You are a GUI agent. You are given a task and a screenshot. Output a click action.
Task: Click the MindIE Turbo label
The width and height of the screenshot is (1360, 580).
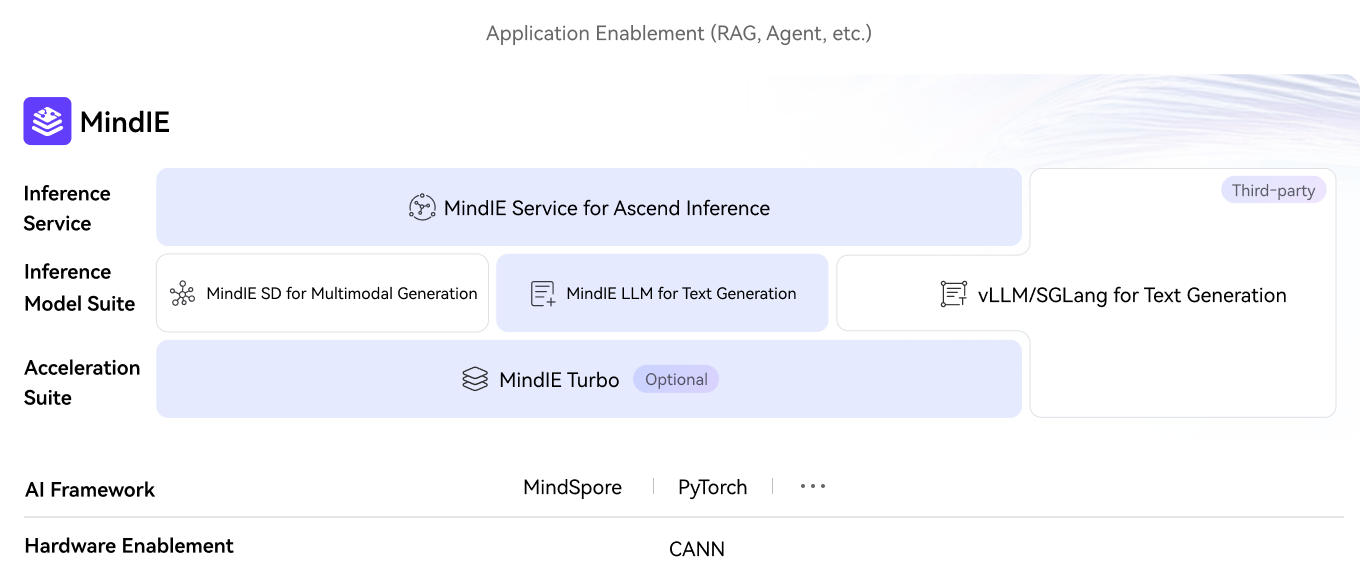click(x=559, y=380)
